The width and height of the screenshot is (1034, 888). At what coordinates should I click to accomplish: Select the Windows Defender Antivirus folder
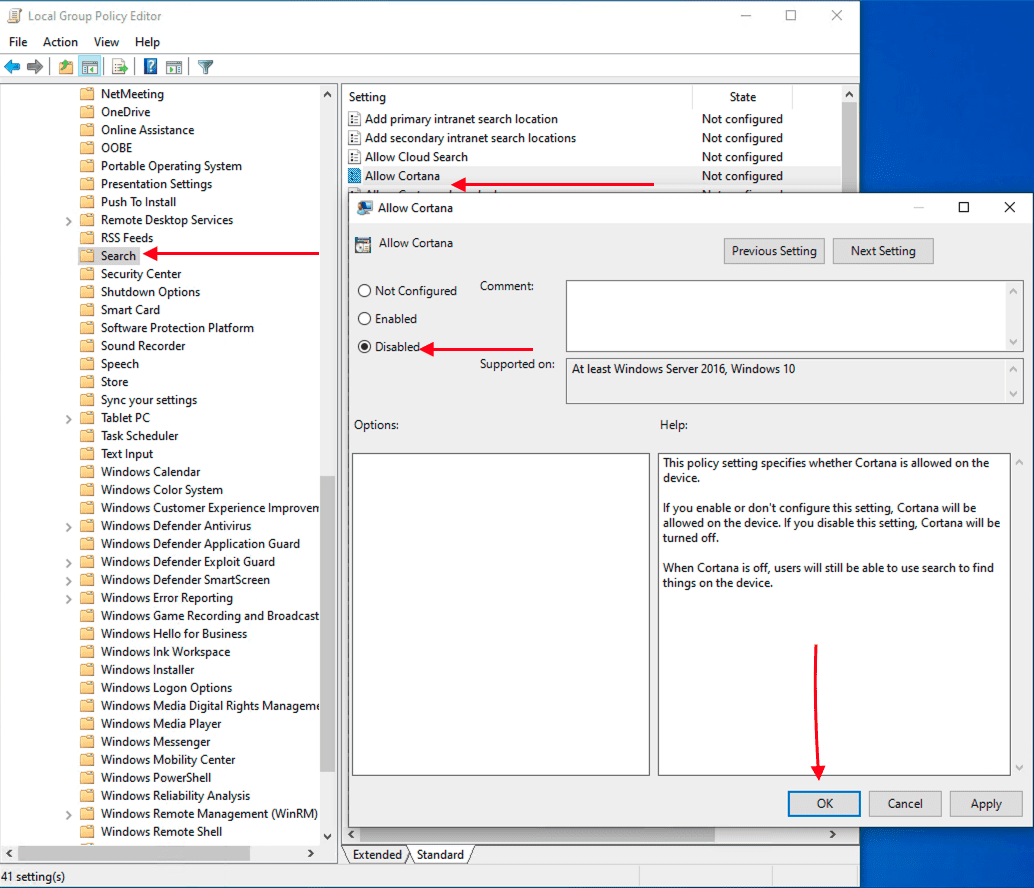click(175, 526)
